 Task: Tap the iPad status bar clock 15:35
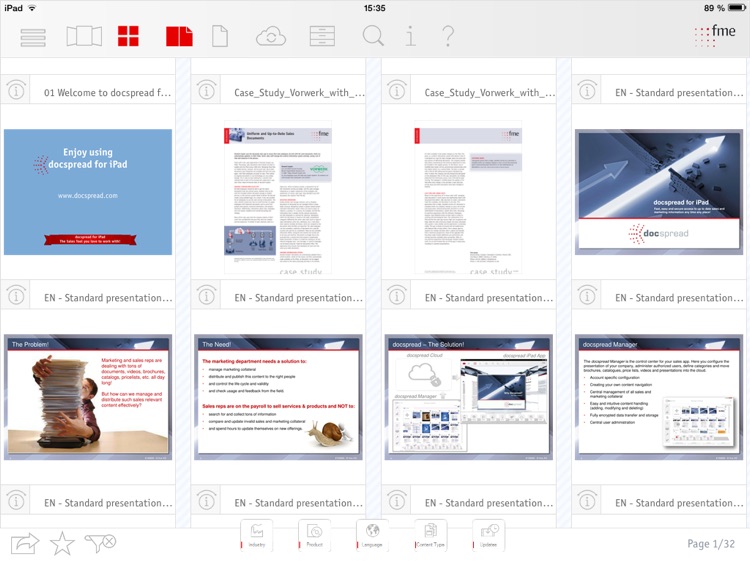[375, 8]
